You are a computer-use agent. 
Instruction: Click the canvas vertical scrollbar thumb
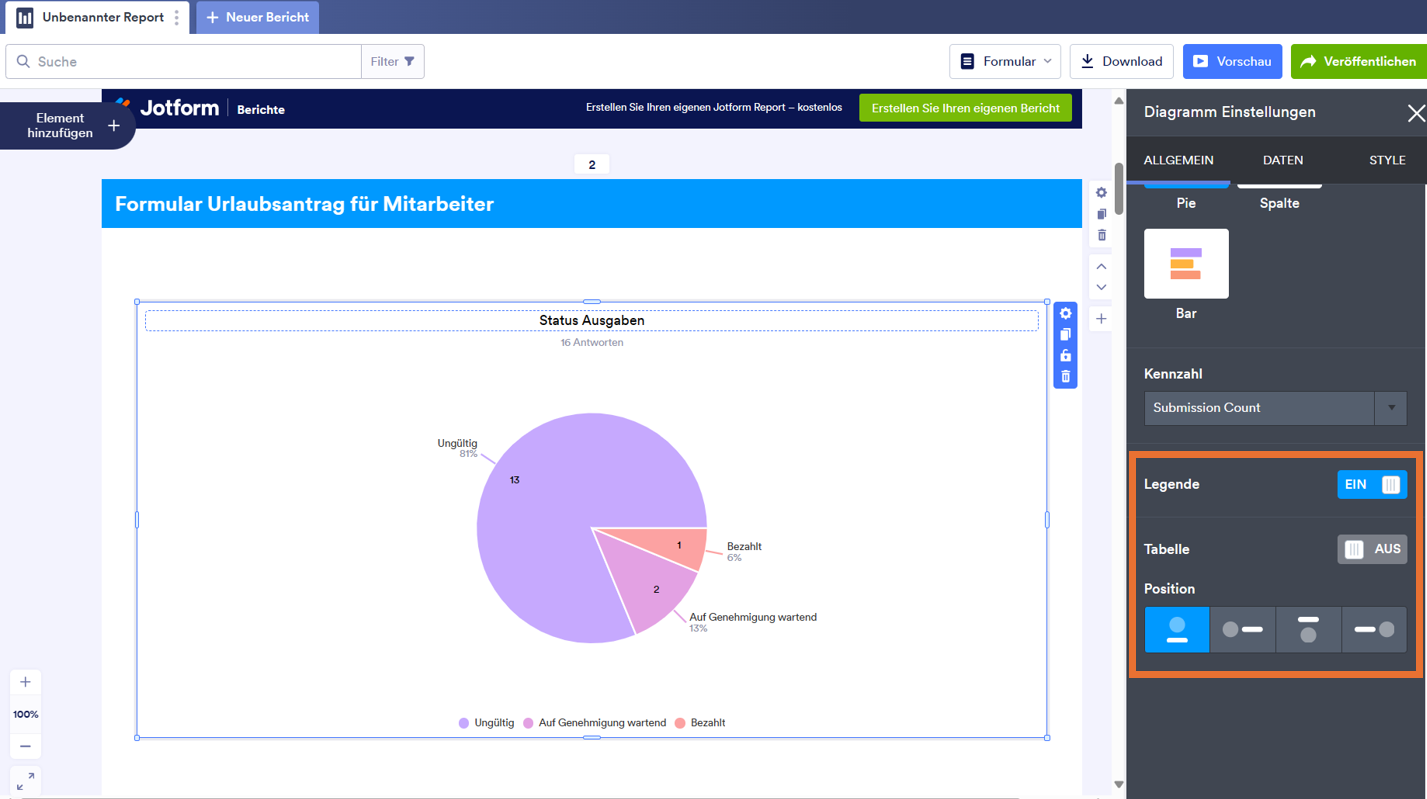pyautogui.click(x=1118, y=188)
